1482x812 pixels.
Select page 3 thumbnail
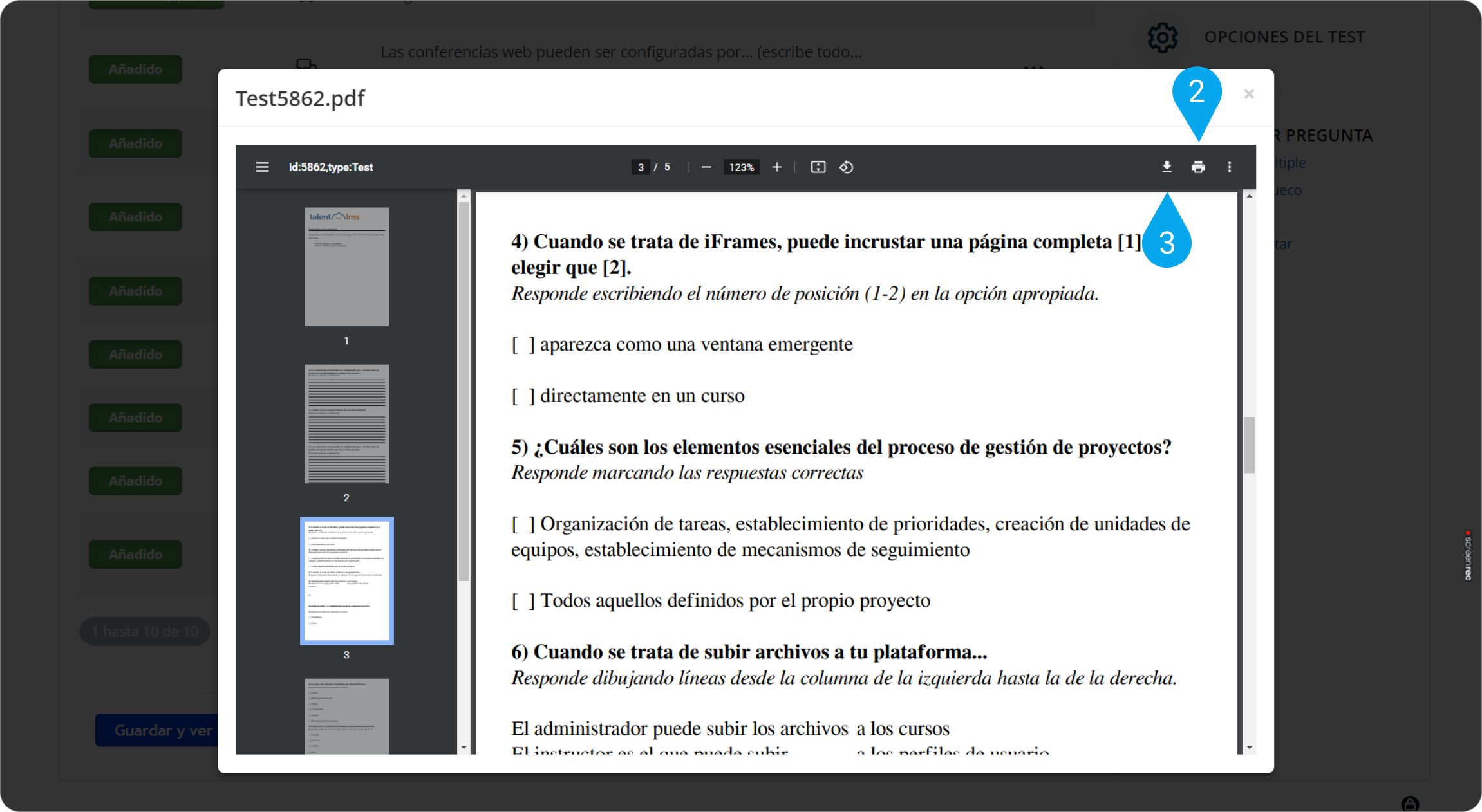346,581
